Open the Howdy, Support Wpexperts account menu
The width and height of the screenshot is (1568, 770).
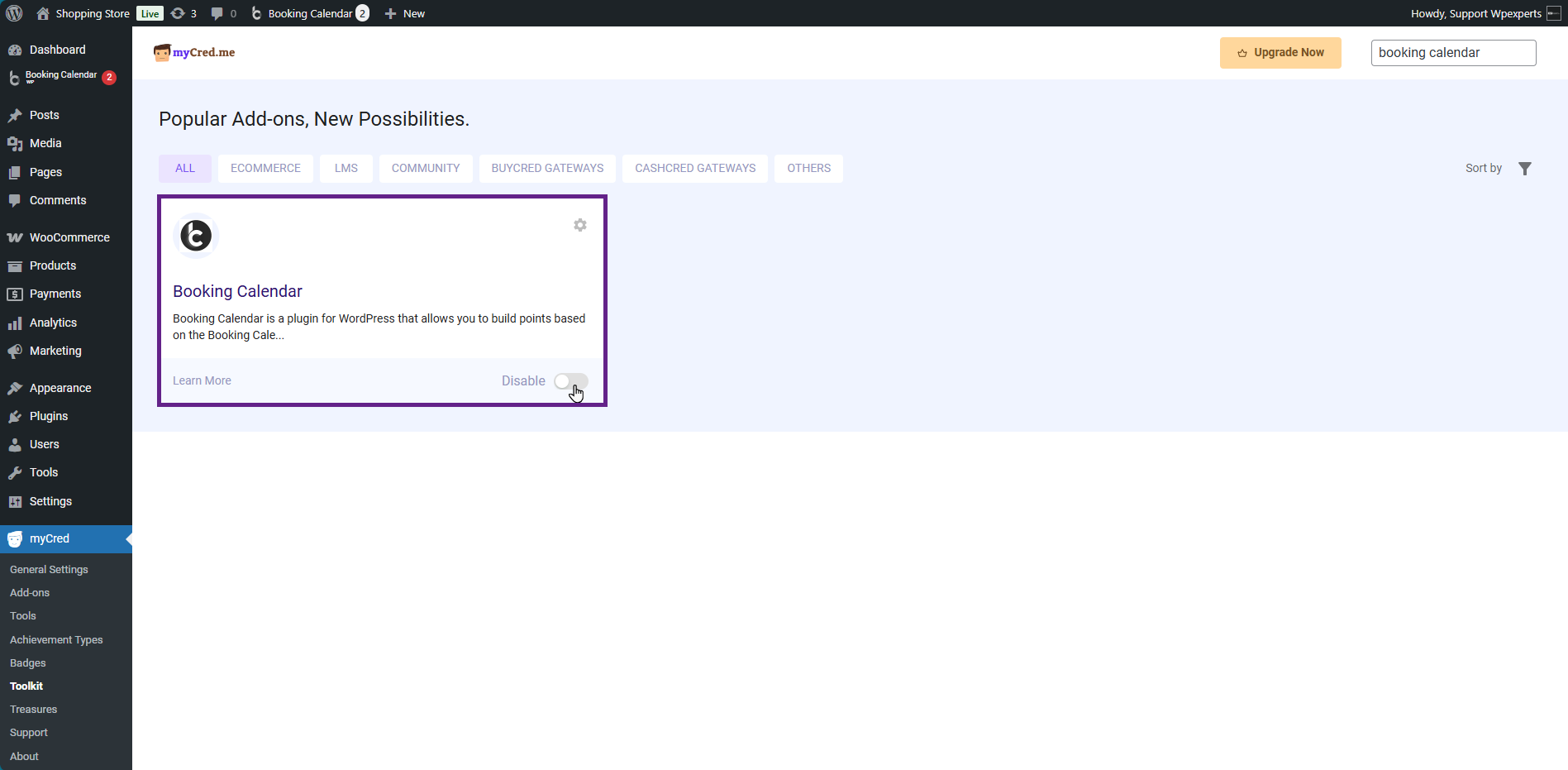pos(1476,13)
